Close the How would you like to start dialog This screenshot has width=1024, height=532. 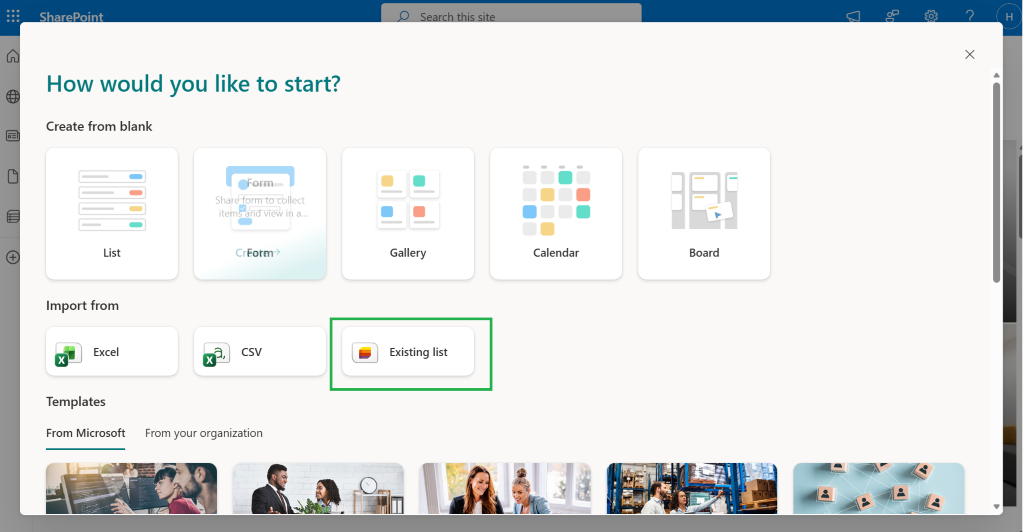(970, 54)
